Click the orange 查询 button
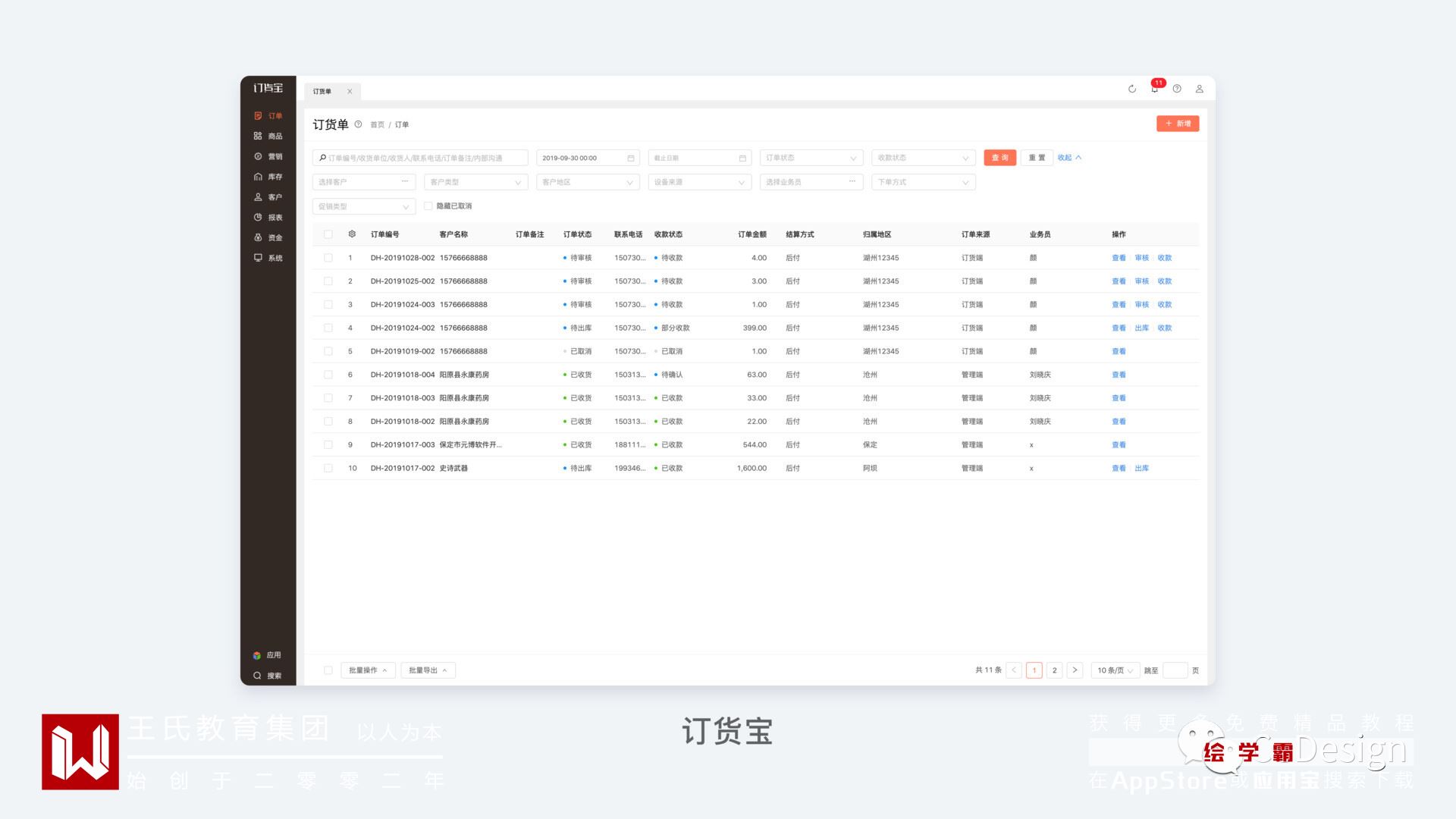 pos(999,158)
